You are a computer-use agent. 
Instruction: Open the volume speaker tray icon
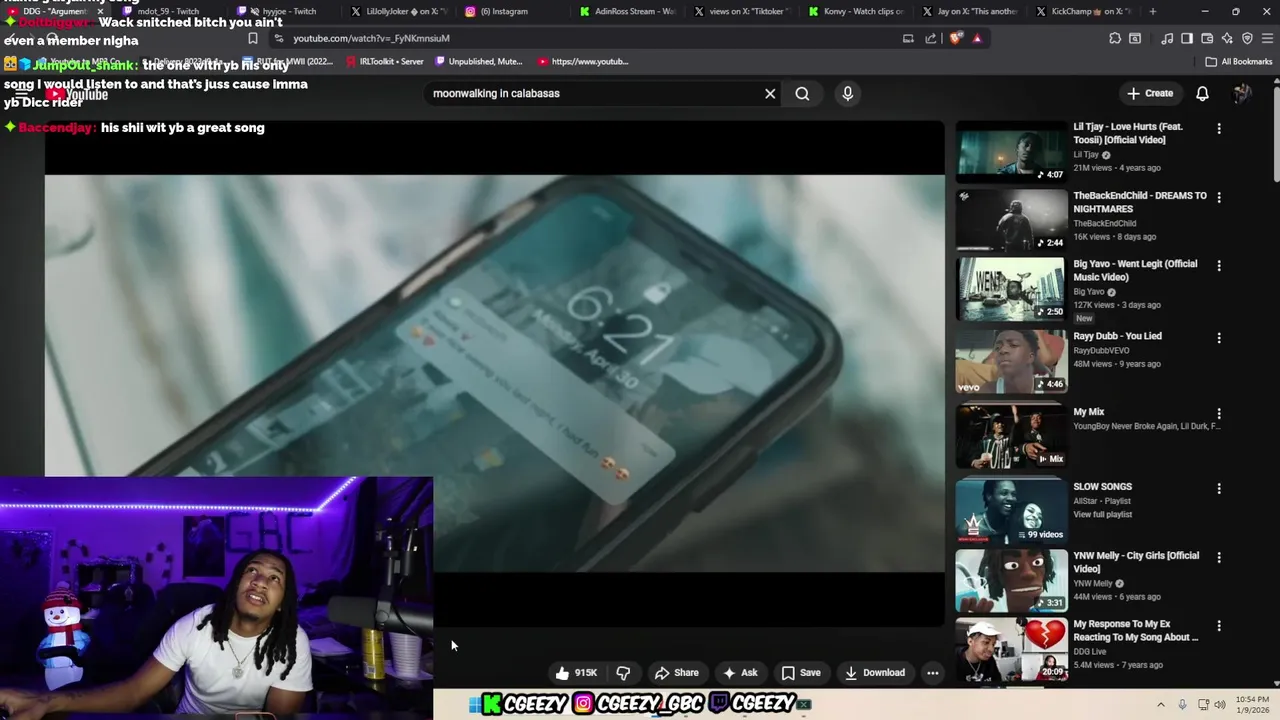(x=1220, y=704)
